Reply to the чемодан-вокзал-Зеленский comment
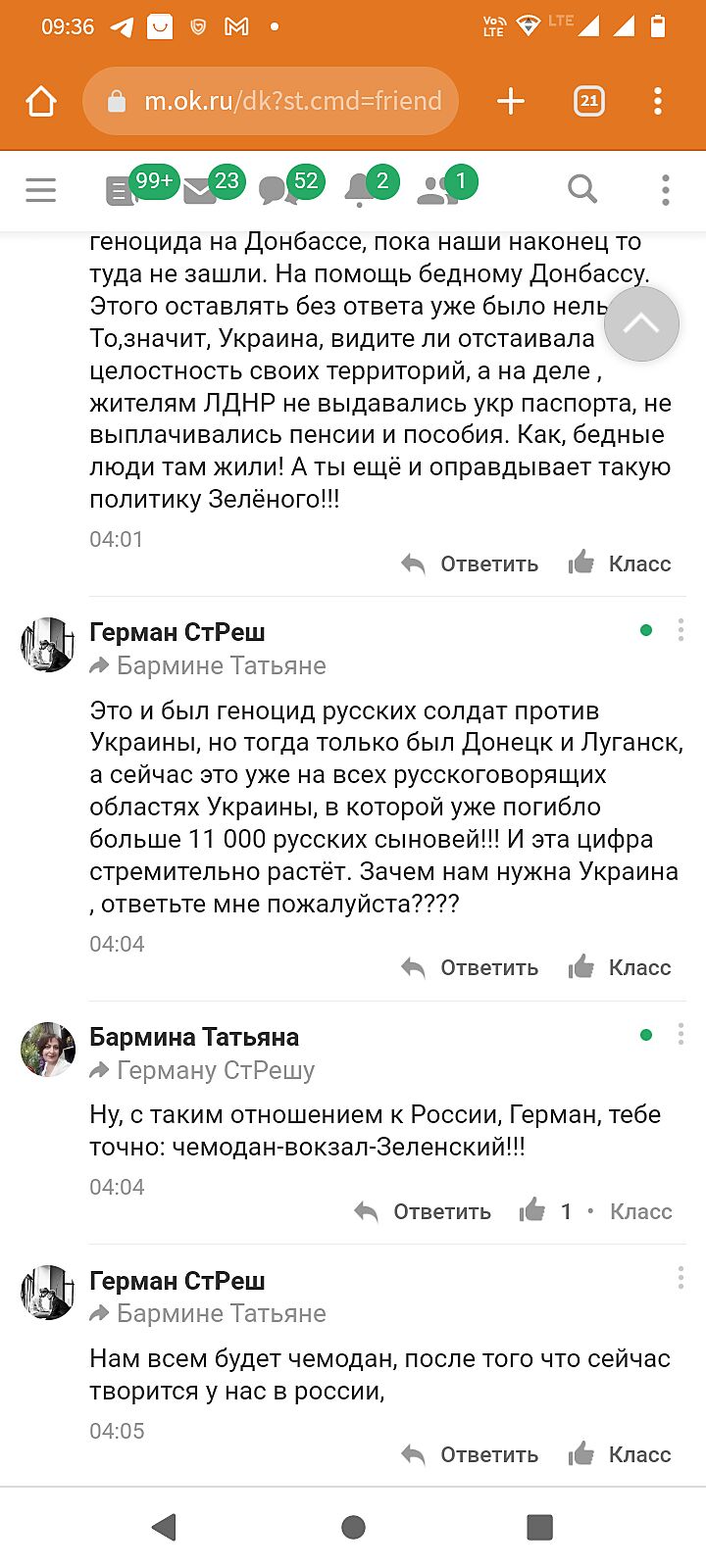The height and width of the screenshot is (1568, 706). pos(424,1212)
